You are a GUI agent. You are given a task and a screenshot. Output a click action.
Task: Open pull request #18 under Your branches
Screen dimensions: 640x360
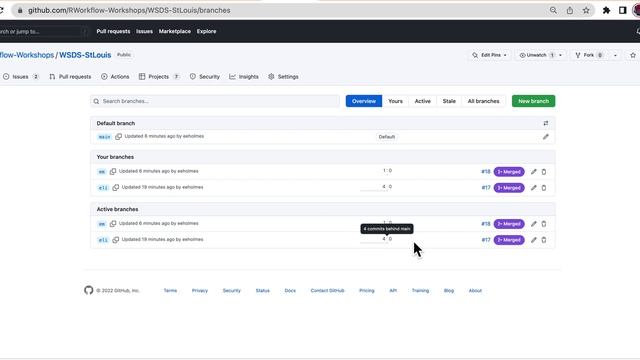[486, 172]
